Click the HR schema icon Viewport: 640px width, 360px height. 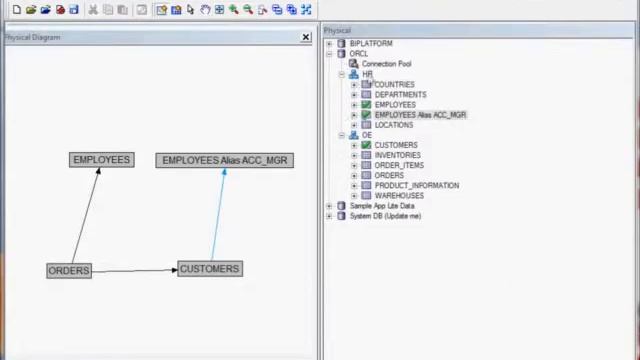click(x=353, y=74)
